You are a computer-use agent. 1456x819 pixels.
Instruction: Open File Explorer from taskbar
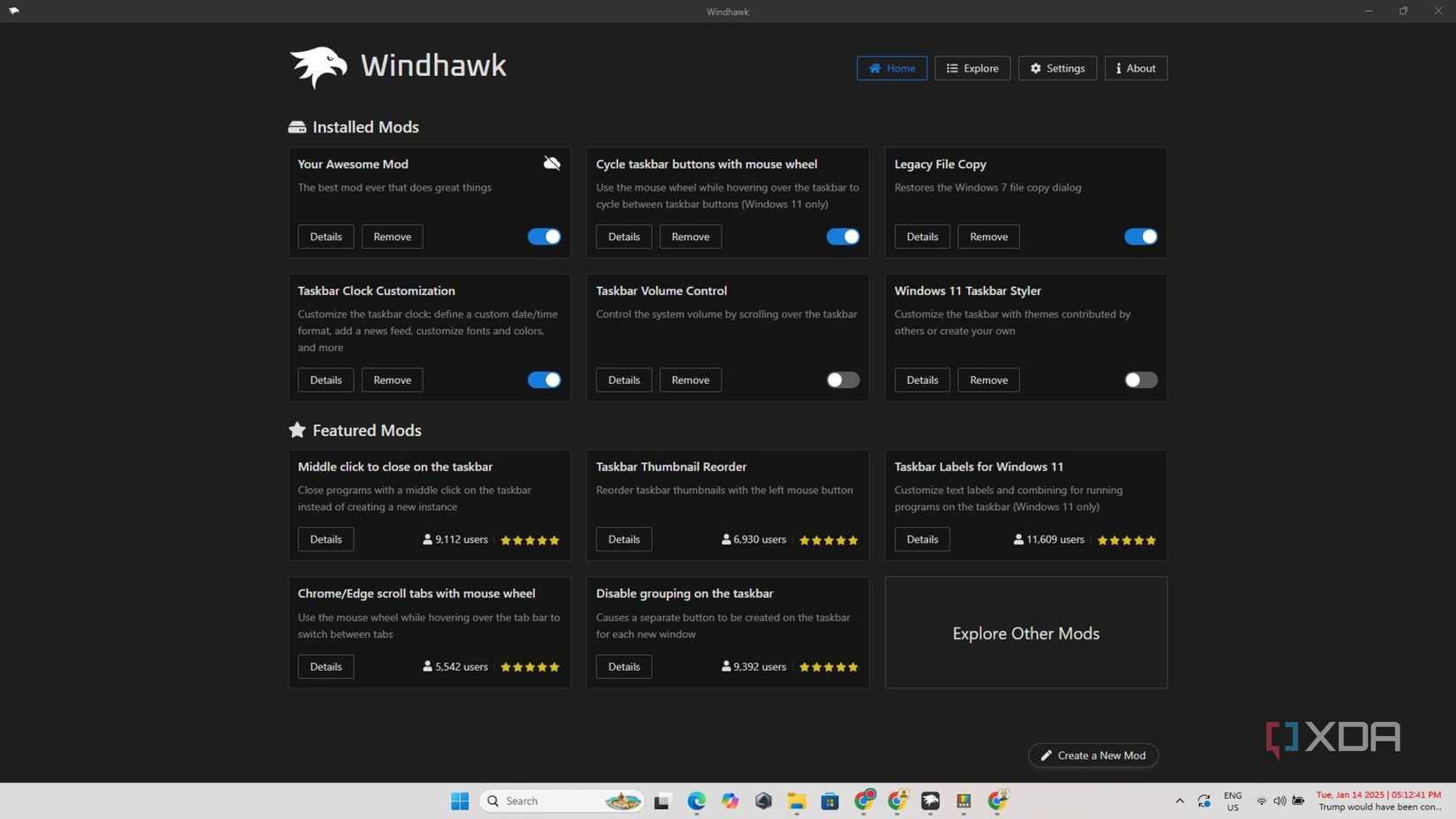click(x=797, y=800)
